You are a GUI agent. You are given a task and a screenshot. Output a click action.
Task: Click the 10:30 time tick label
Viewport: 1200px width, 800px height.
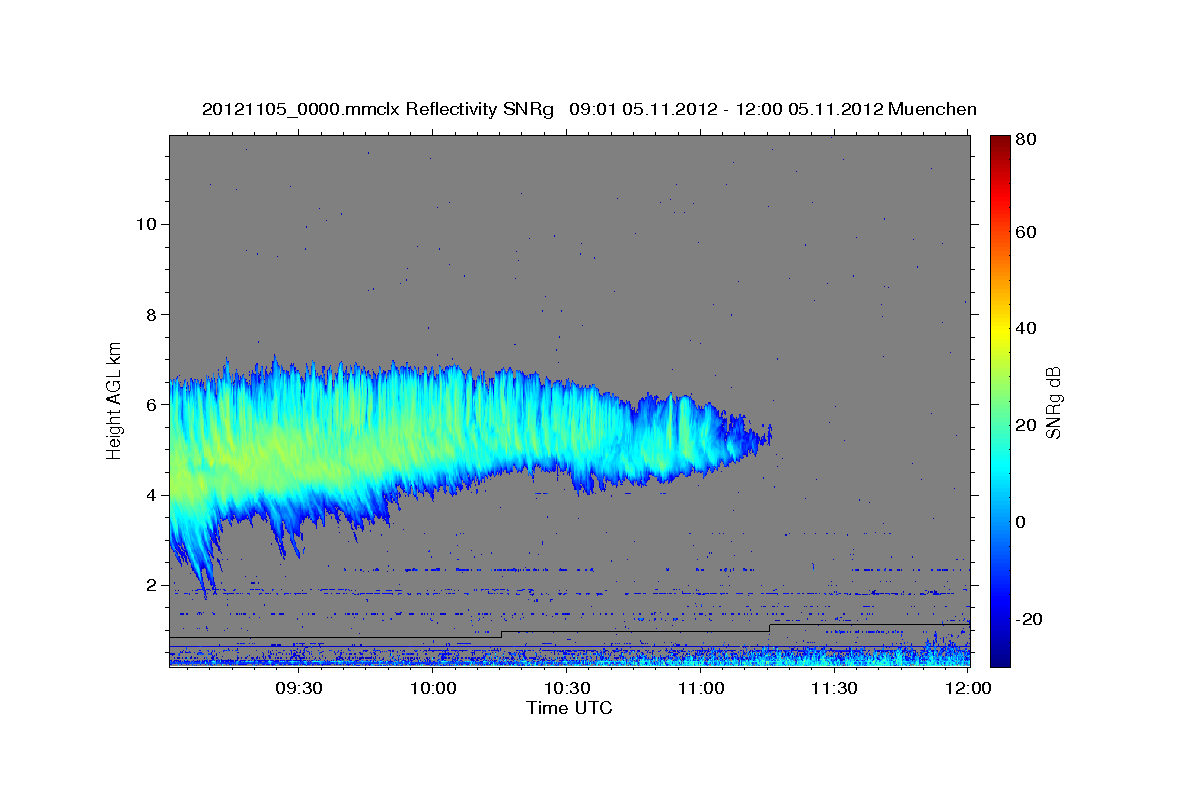[x=568, y=689]
